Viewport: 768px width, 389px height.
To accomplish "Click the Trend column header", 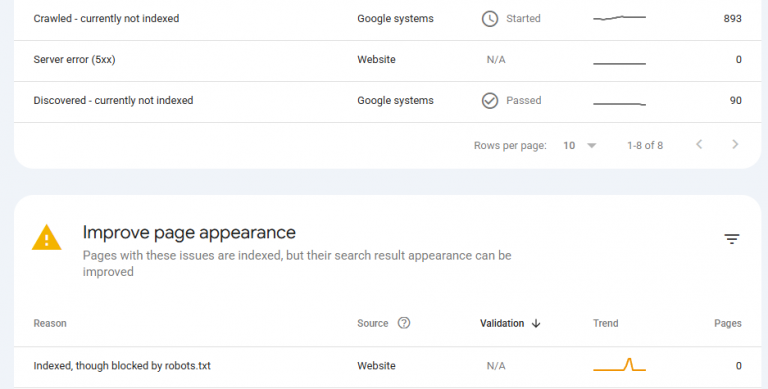I will pos(605,323).
